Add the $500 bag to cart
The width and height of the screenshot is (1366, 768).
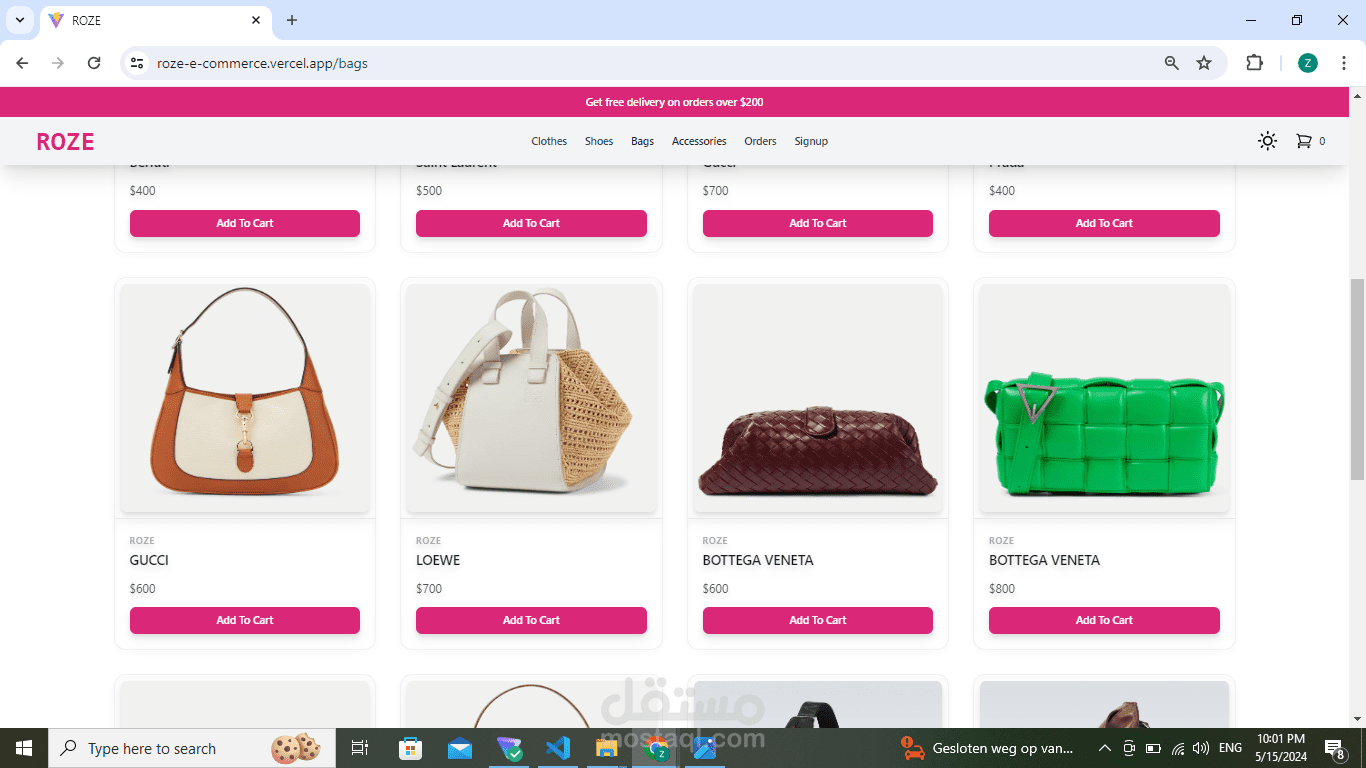click(x=531, y=223)
